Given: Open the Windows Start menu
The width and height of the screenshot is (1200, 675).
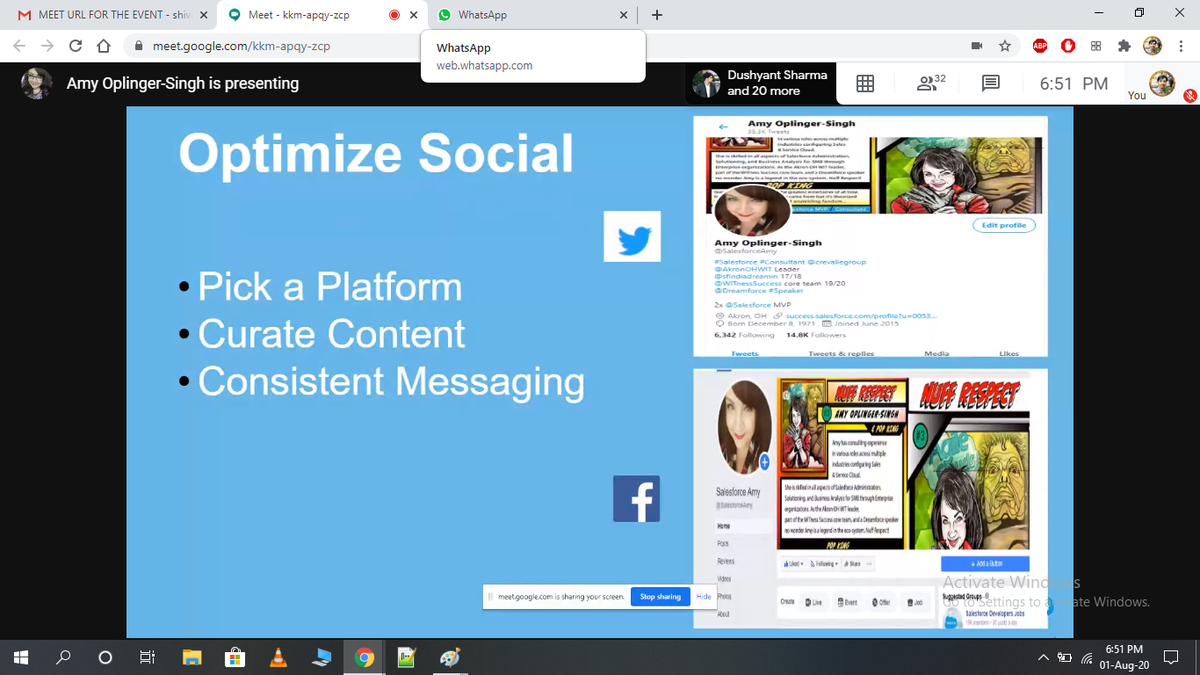Looking at the screenshot, I should coord(19,657).
